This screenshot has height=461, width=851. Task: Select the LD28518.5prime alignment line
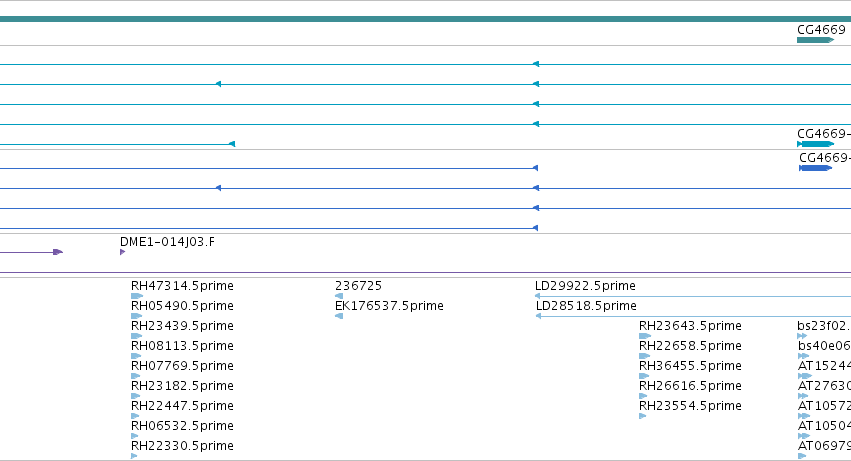click(693, 316)
